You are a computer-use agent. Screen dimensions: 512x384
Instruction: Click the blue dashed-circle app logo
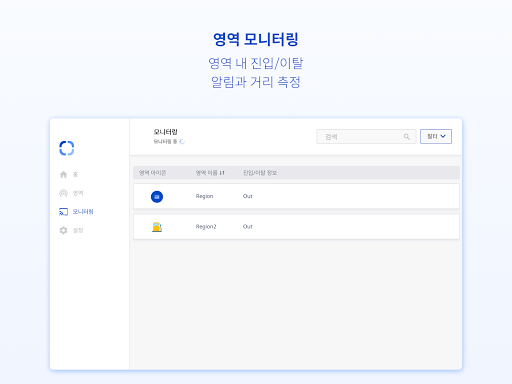(x=67, y=148)
